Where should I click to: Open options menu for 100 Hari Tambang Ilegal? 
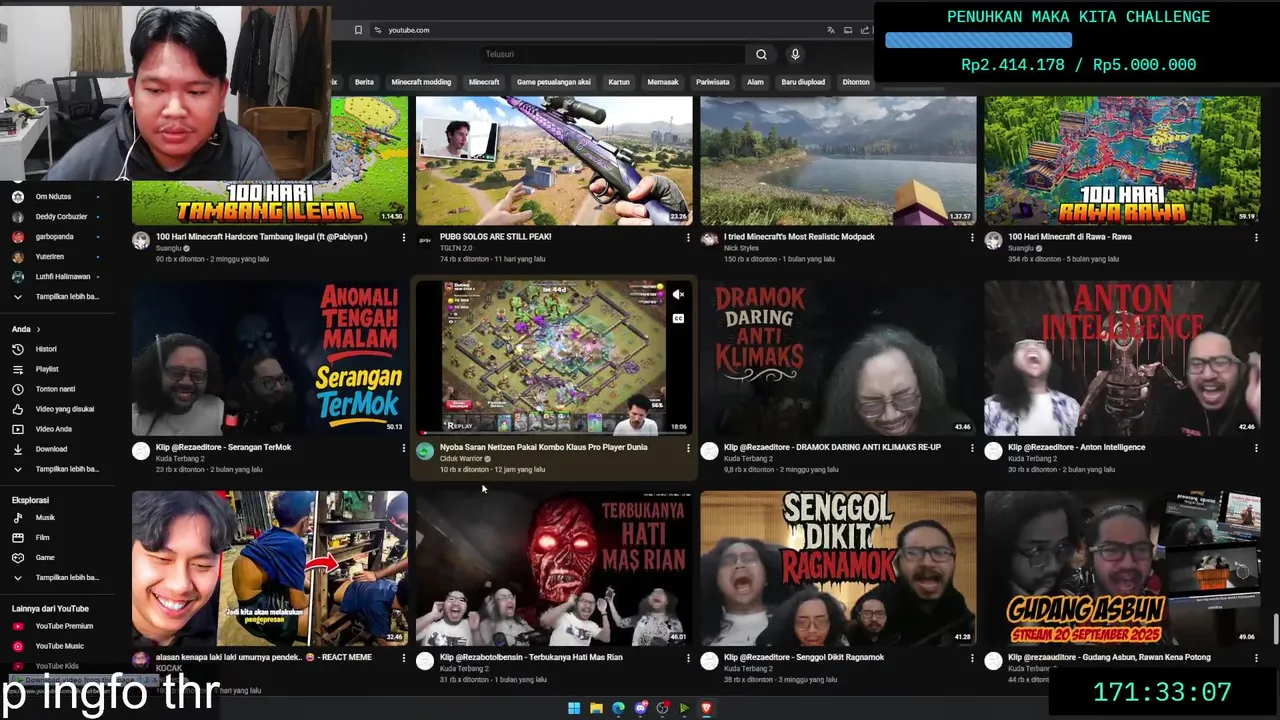pos(404,238)
